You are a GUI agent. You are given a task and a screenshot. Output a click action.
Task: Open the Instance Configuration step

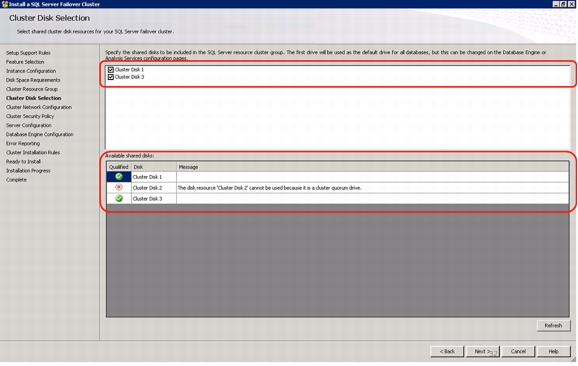click(31, 71)
